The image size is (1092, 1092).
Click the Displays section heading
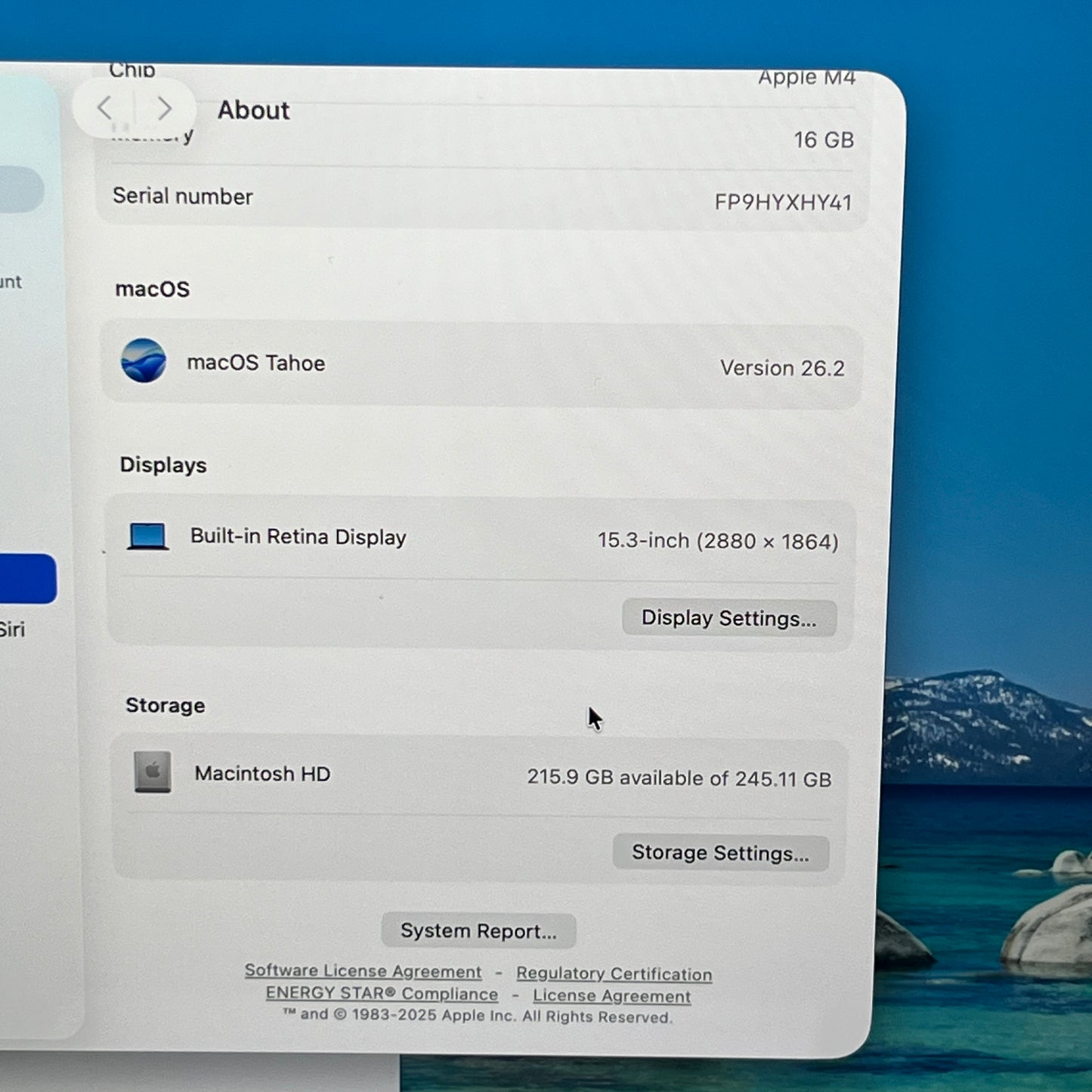point(163,465)
